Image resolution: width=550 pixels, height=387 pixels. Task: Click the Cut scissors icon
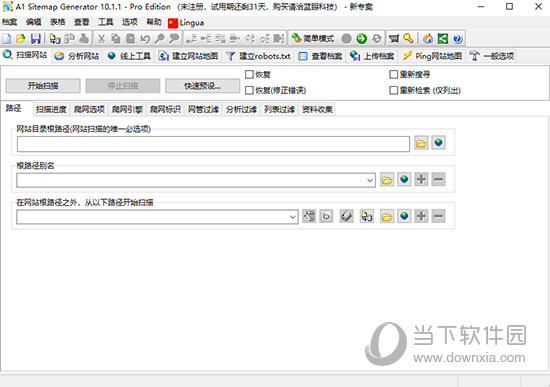tap(101, 38)
